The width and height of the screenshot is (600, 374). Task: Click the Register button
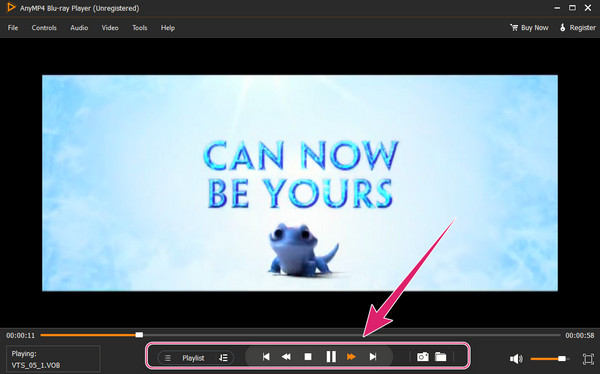(578, 28)
